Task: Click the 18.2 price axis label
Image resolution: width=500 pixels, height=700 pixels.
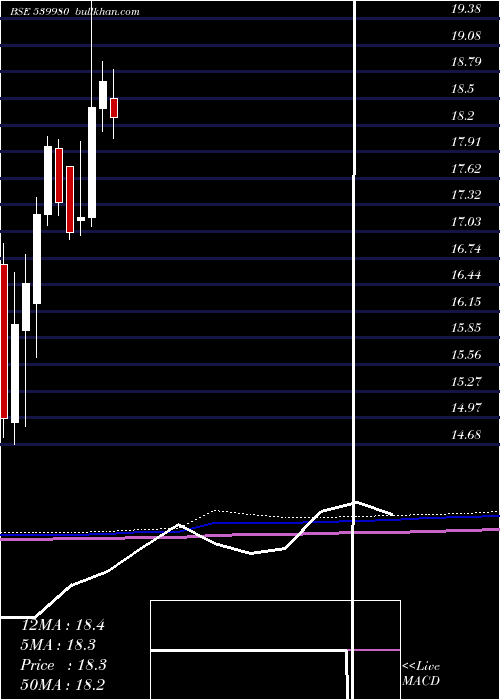Action: coord(462,115)
